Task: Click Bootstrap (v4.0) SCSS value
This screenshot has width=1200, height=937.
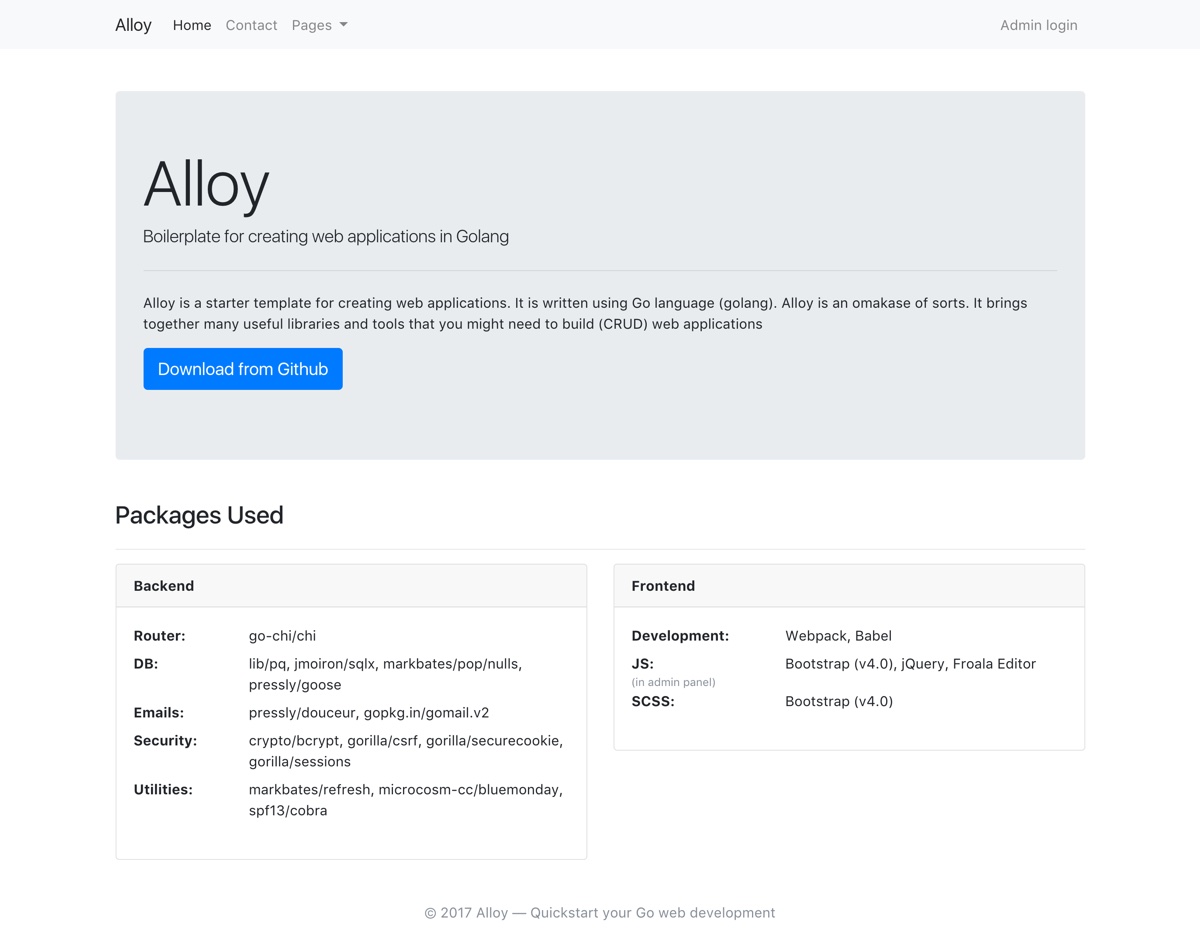Action: (839, 702)
